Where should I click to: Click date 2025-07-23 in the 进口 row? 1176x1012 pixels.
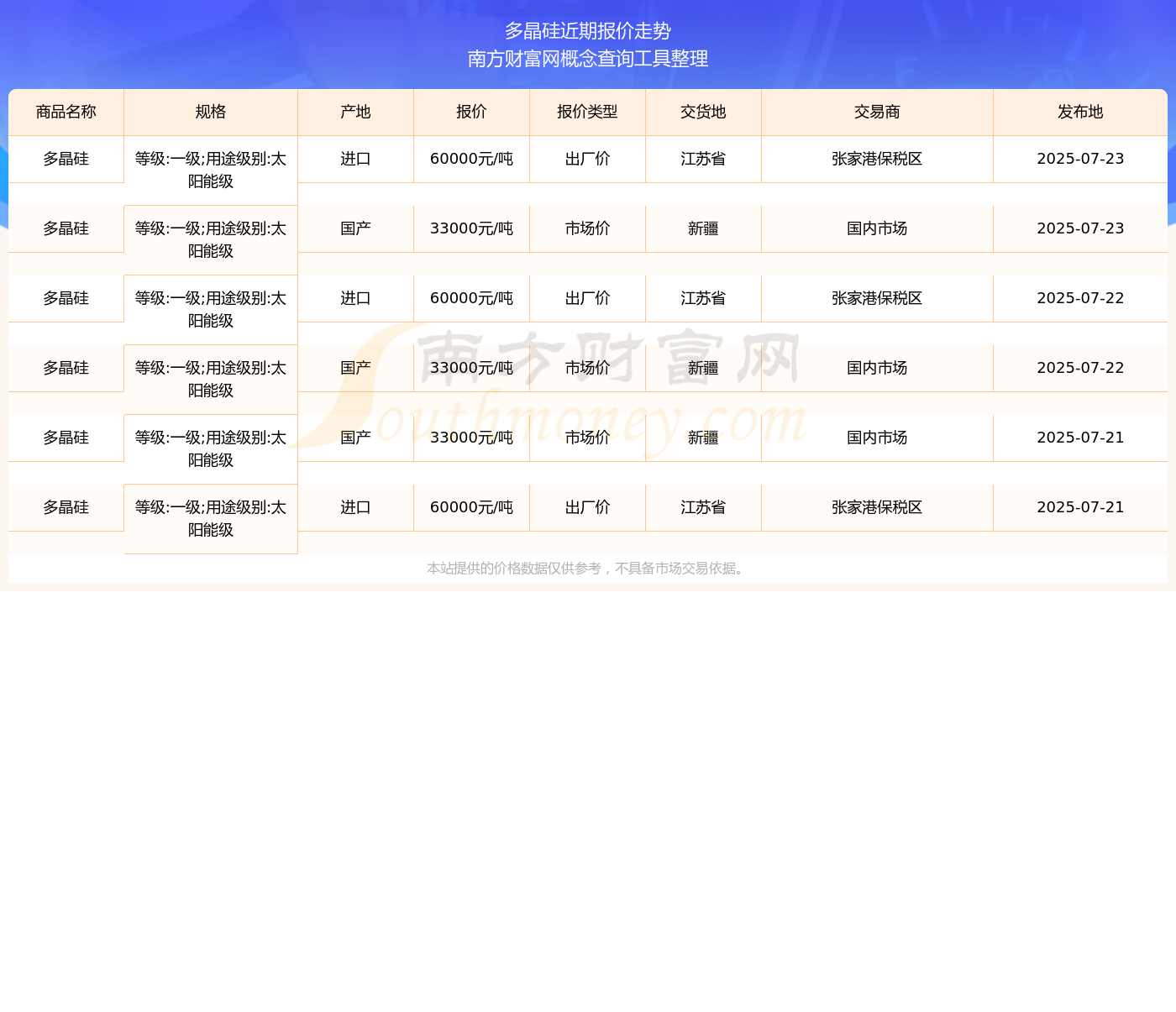coord(1080,159)
